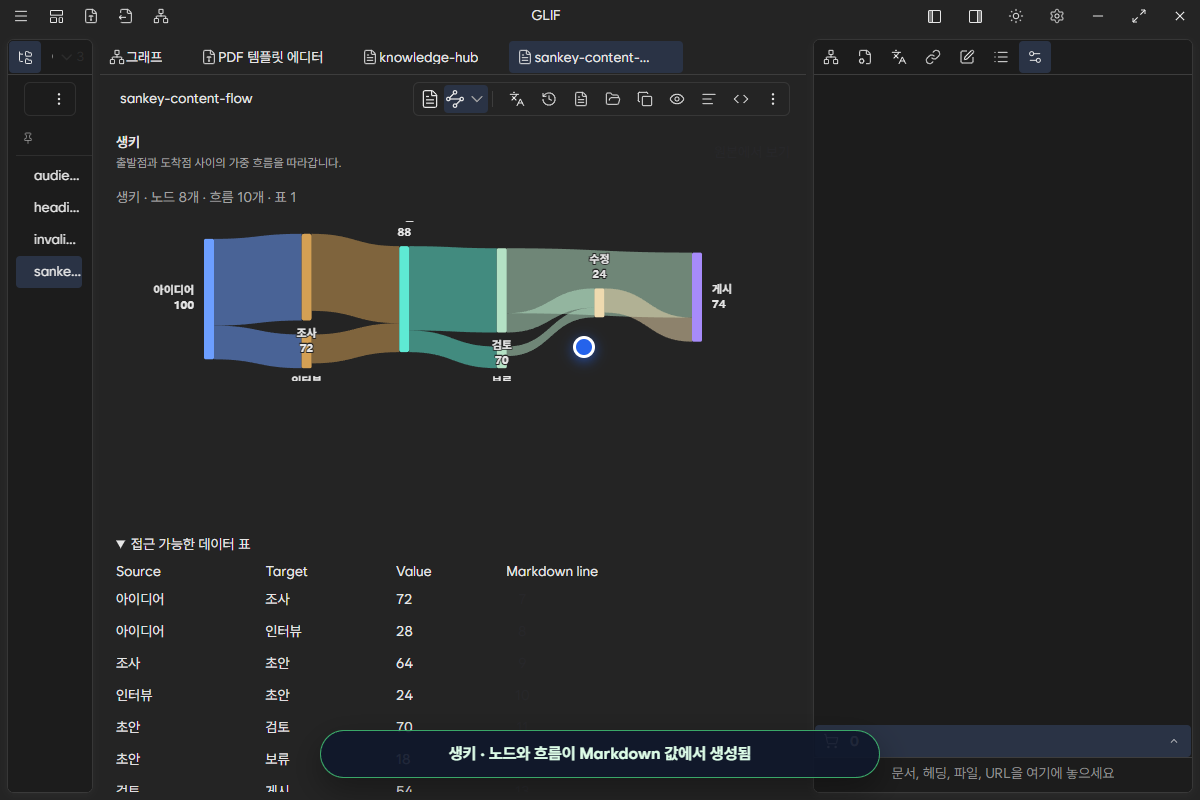Click the 인터뷰 target cell in second row
The width and height of the screenshot is (1200, 800).
(284, 631)
